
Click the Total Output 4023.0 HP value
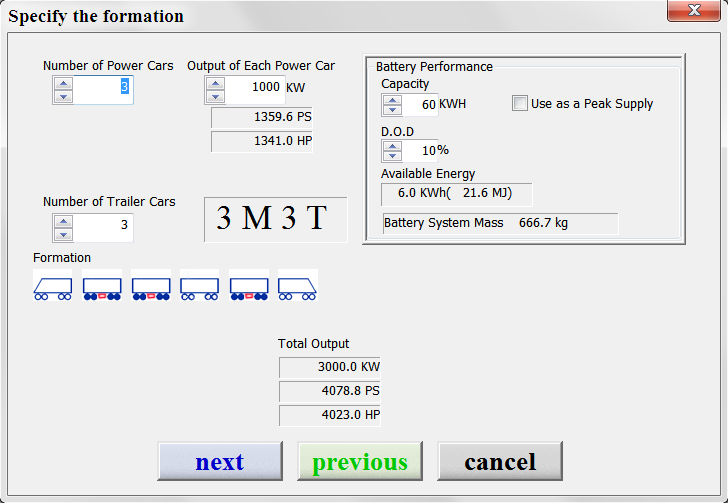pos(330,416)
